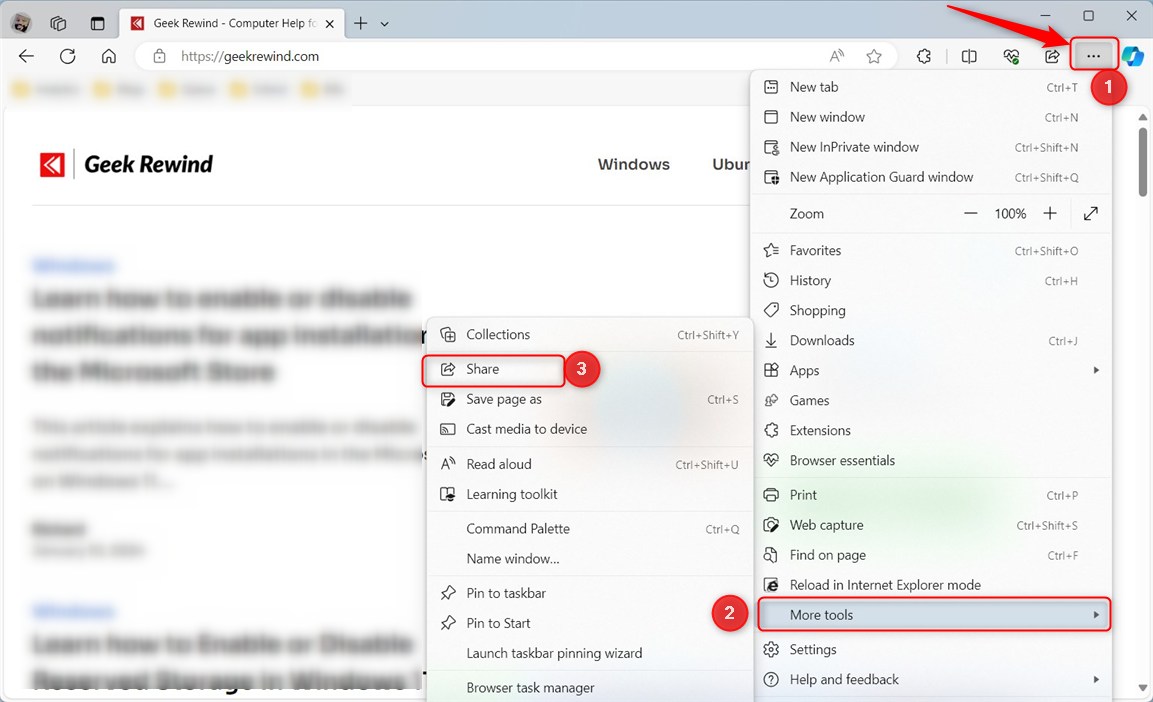Start Read aloud from the address bar icon
1153x702 pixels.
pyautogui.click(x=836, y=56)
